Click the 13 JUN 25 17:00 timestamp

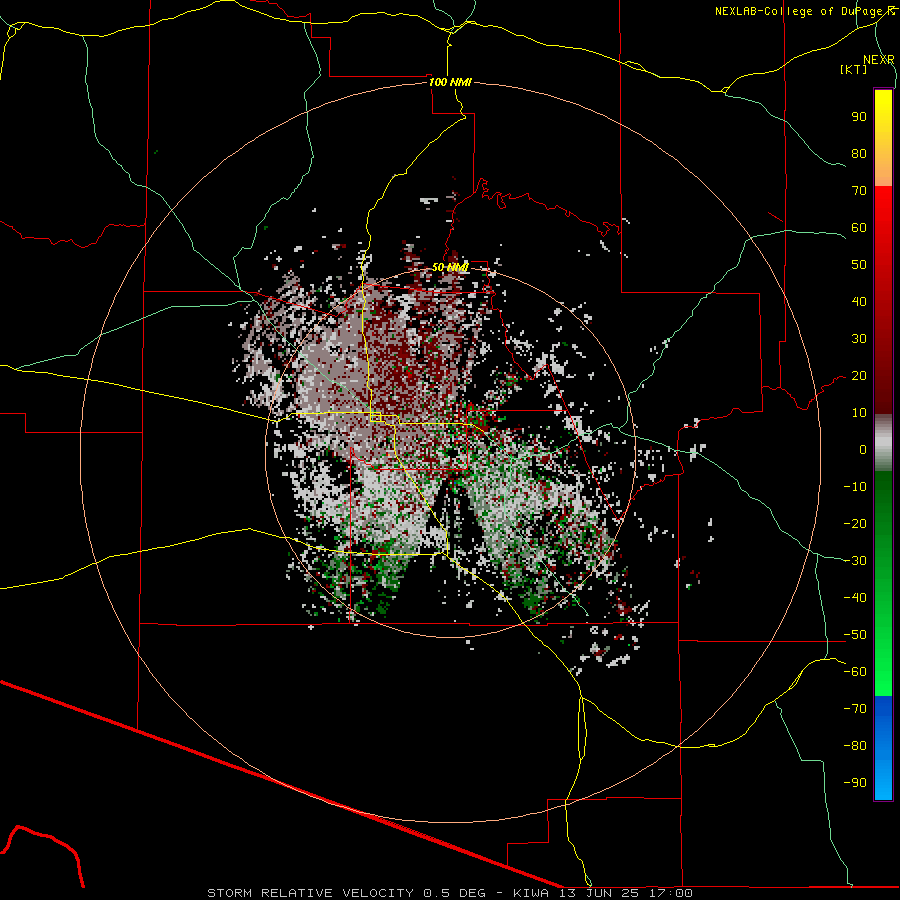[626, 893]
